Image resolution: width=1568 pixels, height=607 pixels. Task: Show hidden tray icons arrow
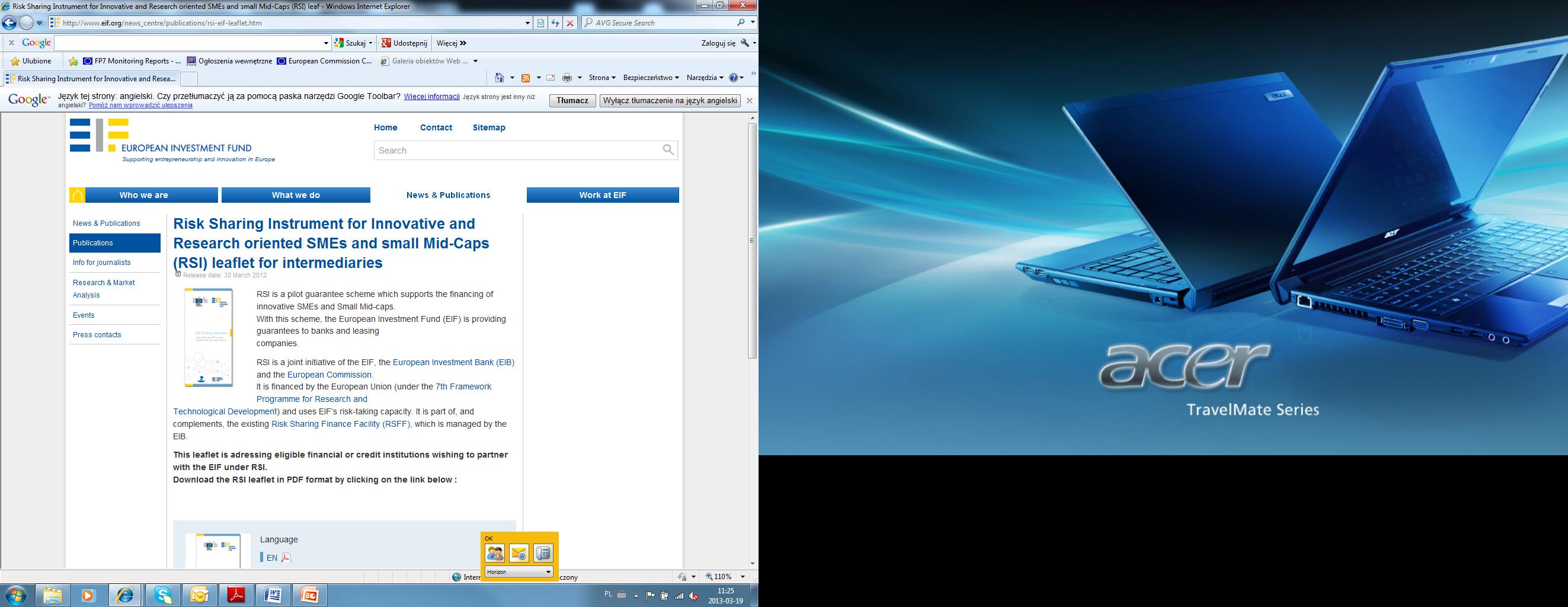coord(636,595)
